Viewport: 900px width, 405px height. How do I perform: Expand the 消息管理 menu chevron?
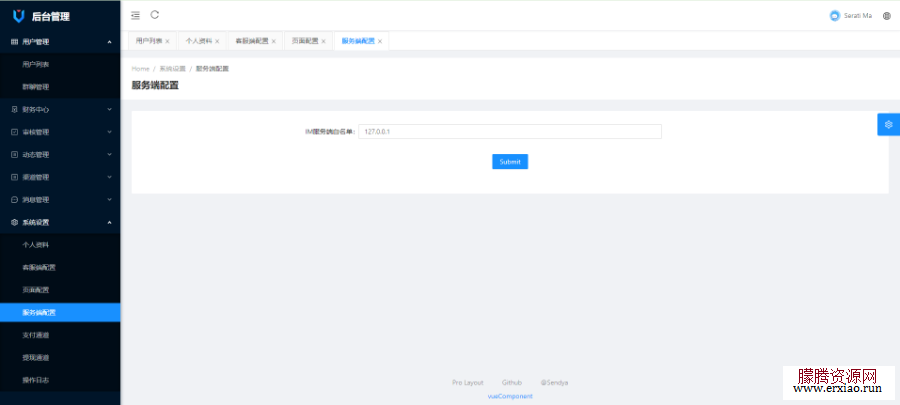[109, 200]
